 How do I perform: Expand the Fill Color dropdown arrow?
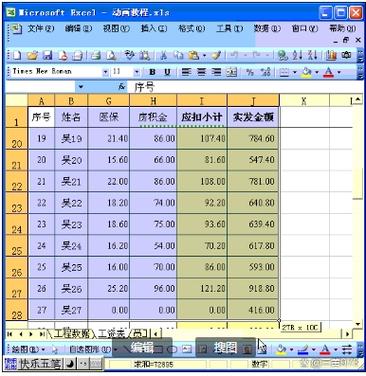pos(317,72)
